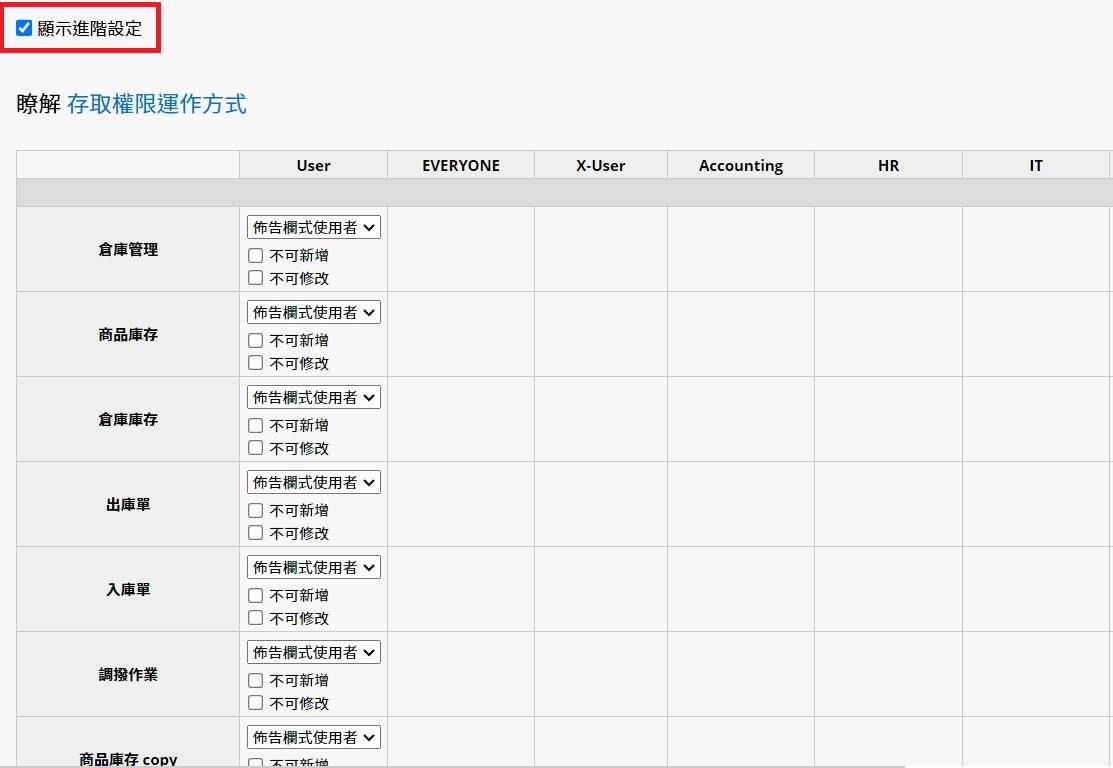Screen dimensions: 1113x768
Task: Open the 存取權限運作方式 link
Action: (156, 104)
